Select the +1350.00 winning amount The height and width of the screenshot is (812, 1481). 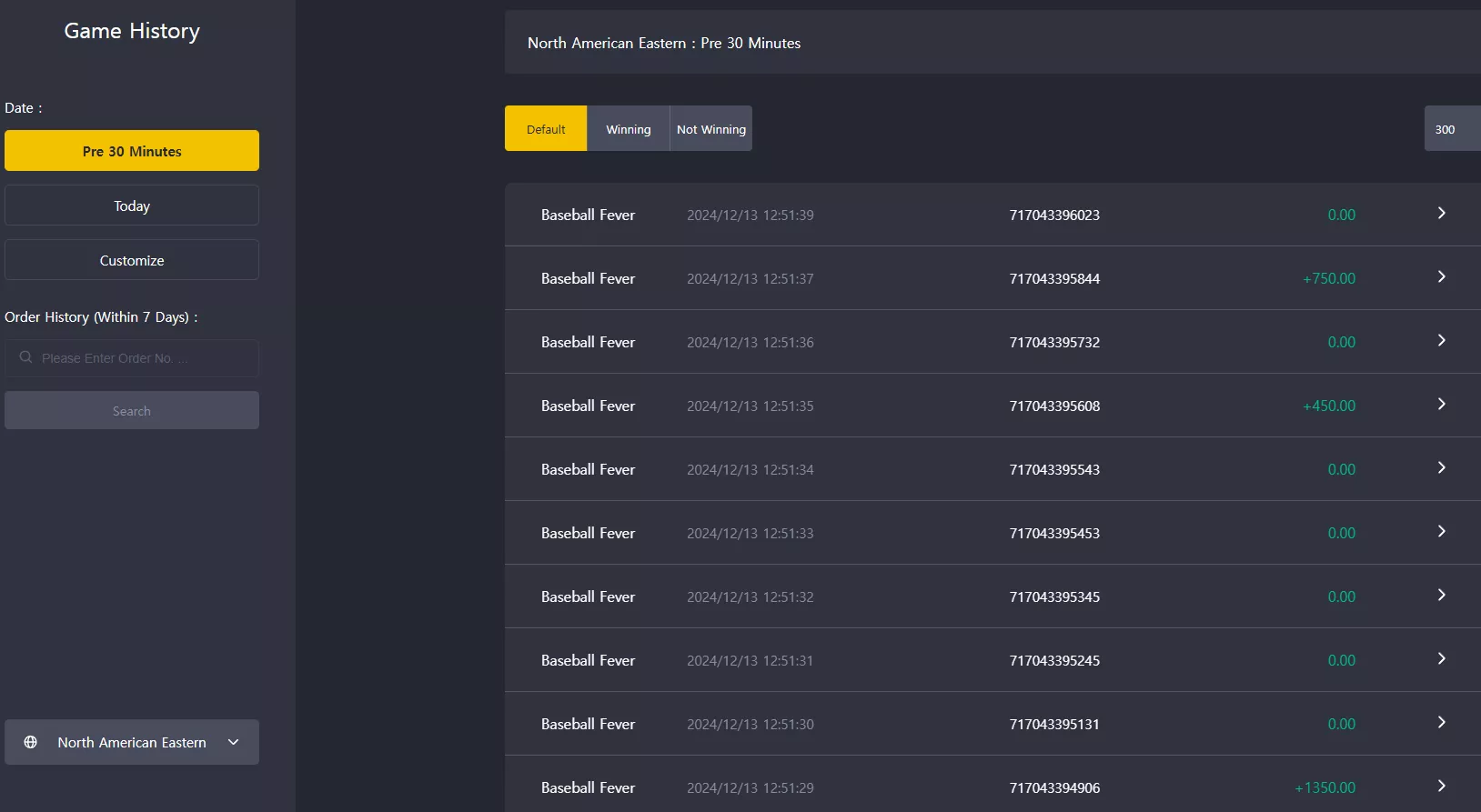click(x=1325, y=787)
